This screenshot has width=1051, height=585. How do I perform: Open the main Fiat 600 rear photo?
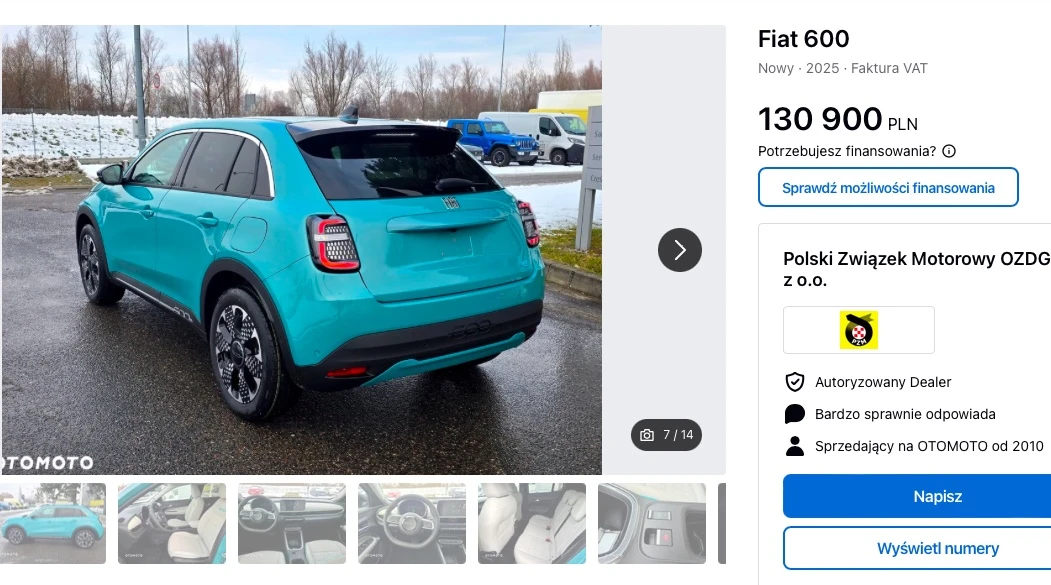tap(301, 250)
